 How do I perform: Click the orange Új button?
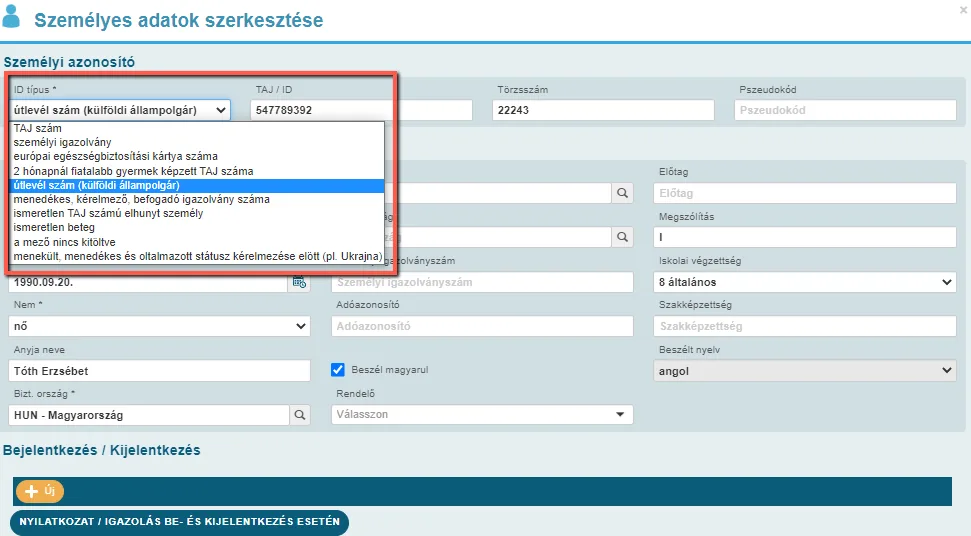point(40,491)
